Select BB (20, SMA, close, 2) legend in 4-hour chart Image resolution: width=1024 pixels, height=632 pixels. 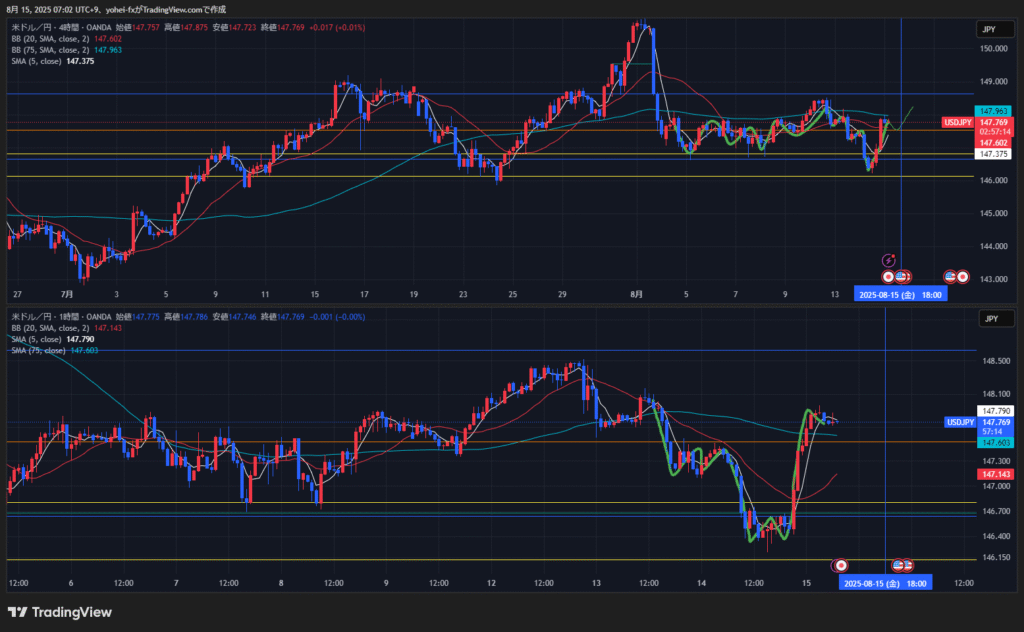pyautogui.click(x=50, y=38)
